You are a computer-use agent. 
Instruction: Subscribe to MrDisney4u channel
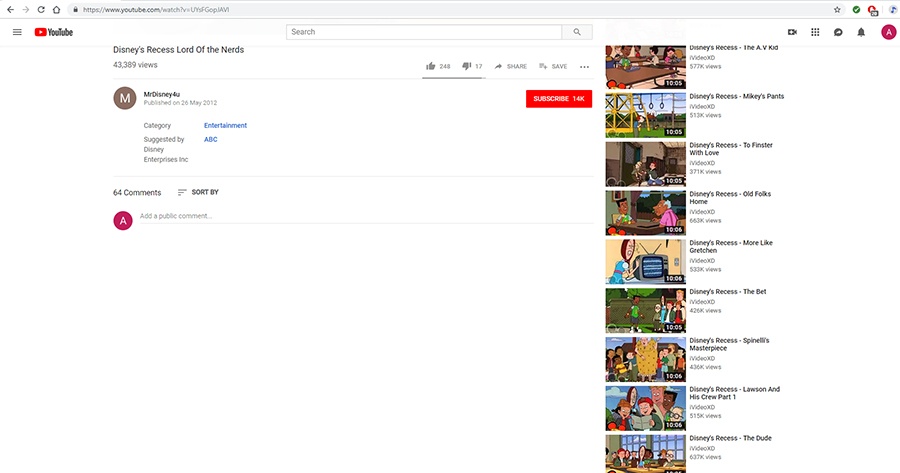pos(558,99)
